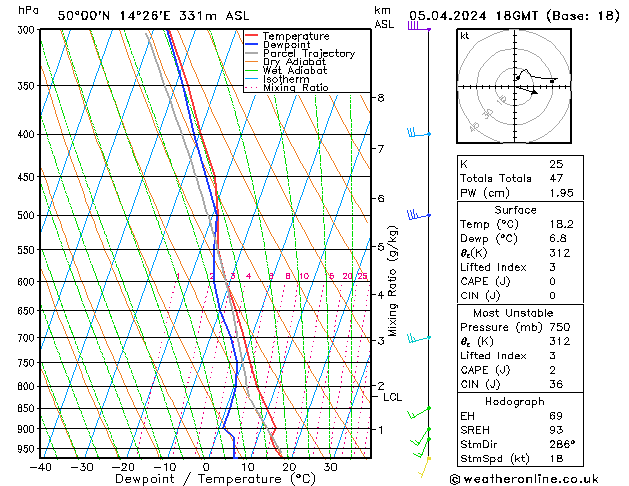Click the hodograph circular plot
Screen dimensions: 629x486
tap(518, 90)
